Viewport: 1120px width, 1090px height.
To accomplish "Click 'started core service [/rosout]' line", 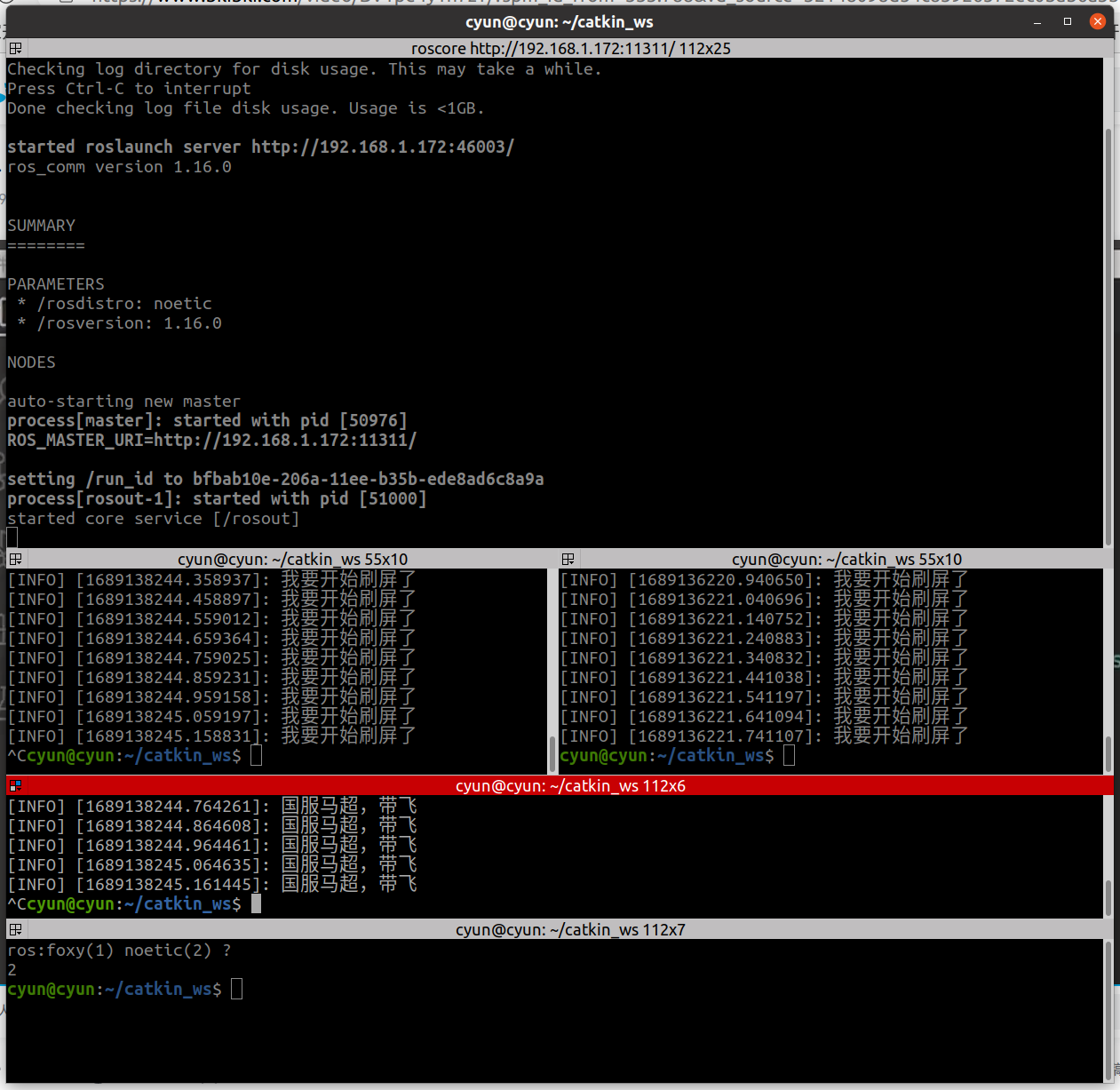I will point(154,518).
